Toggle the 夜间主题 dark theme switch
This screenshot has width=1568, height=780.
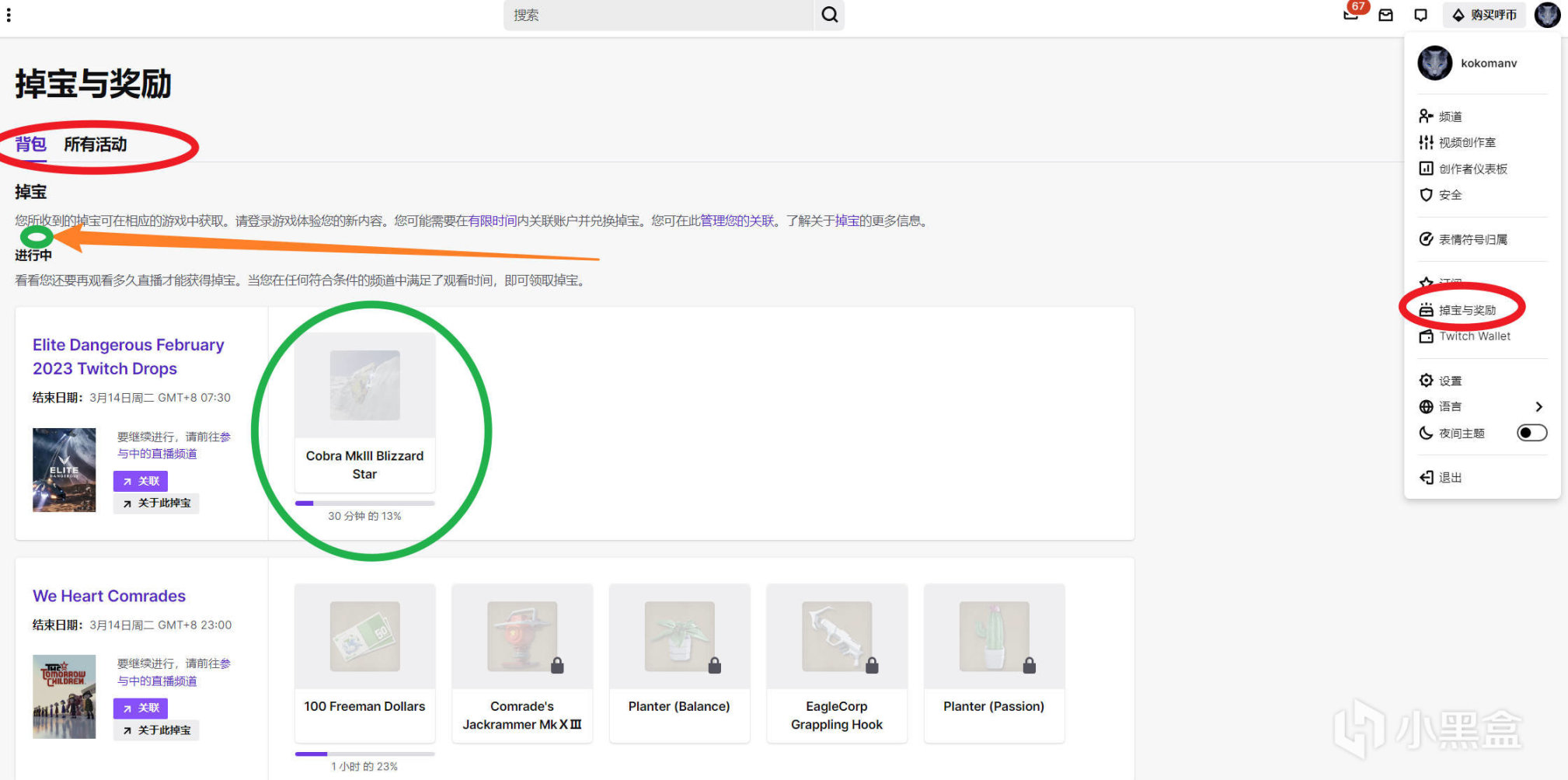[x=1531, y=433]
